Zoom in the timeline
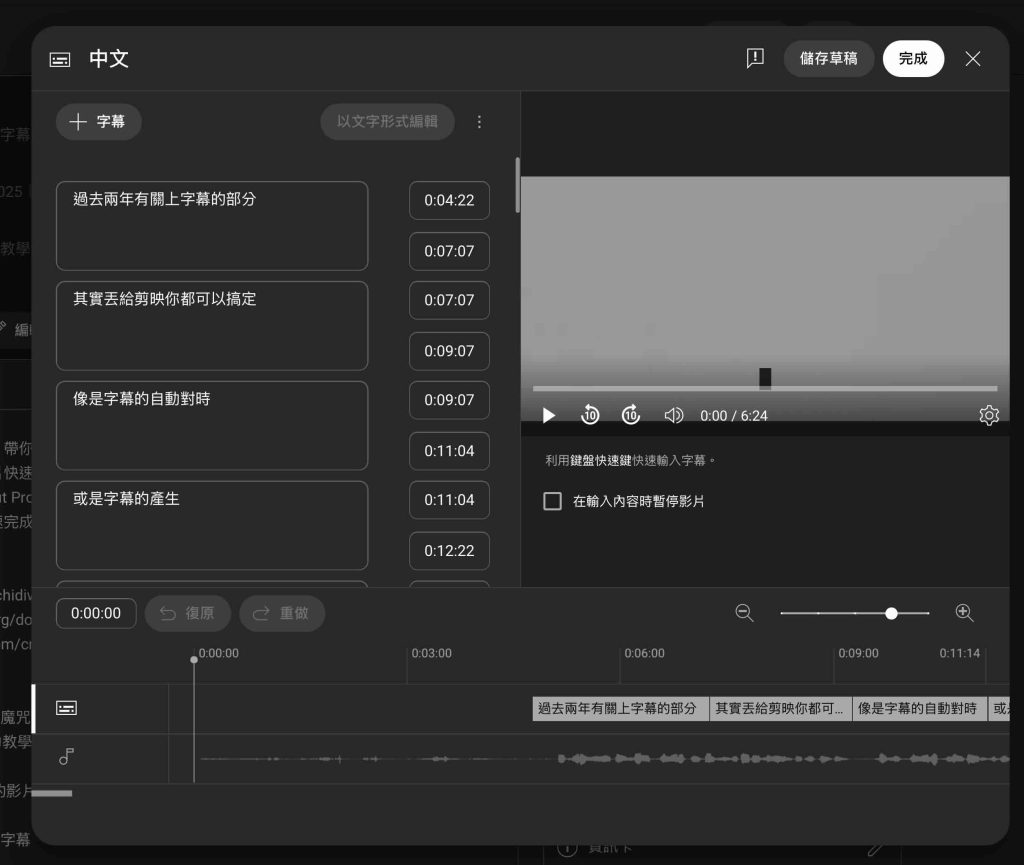This screenshot has height=865, width=1024. (x=964, y=613)
